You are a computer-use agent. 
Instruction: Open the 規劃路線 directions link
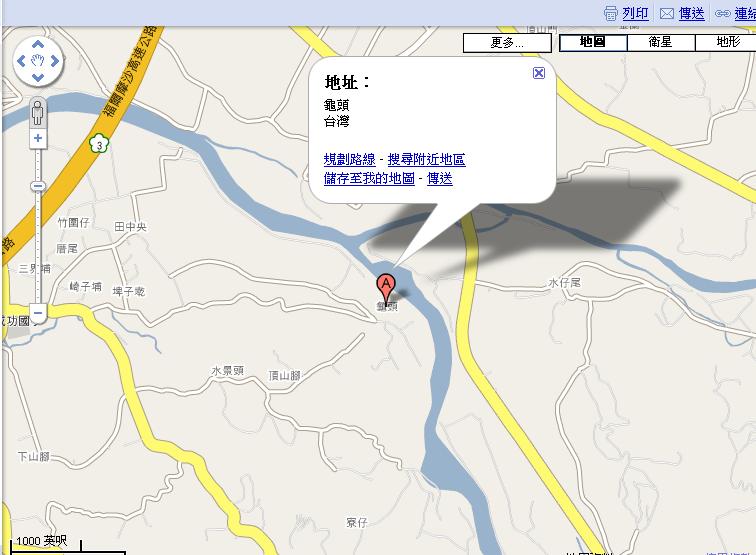[350, 159]
